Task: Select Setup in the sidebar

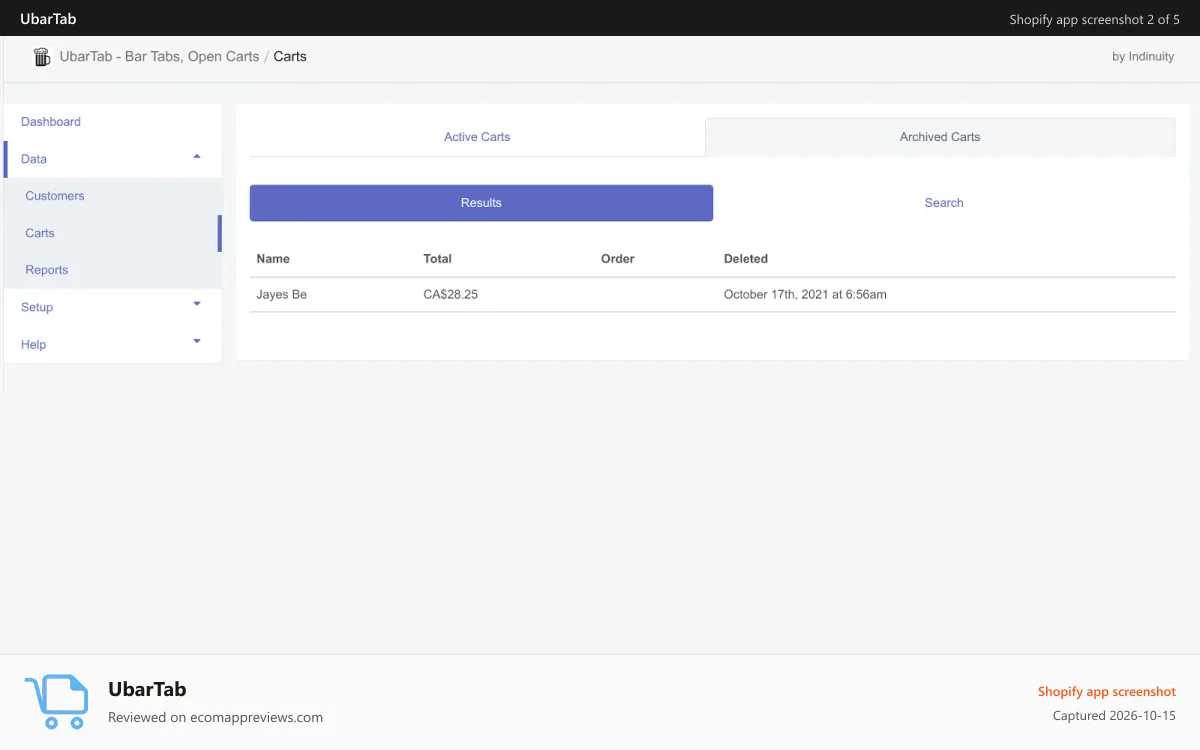Action: pos(37,307)
